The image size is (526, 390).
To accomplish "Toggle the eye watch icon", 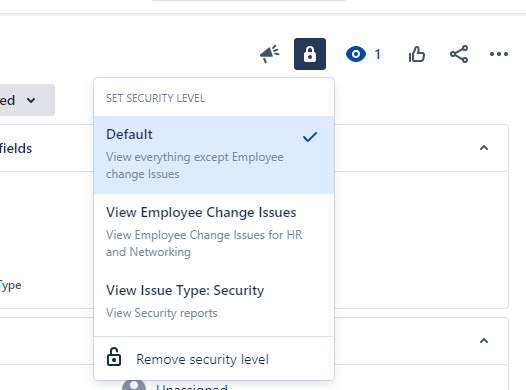I will pyautogui.click(x=356, y=54).
